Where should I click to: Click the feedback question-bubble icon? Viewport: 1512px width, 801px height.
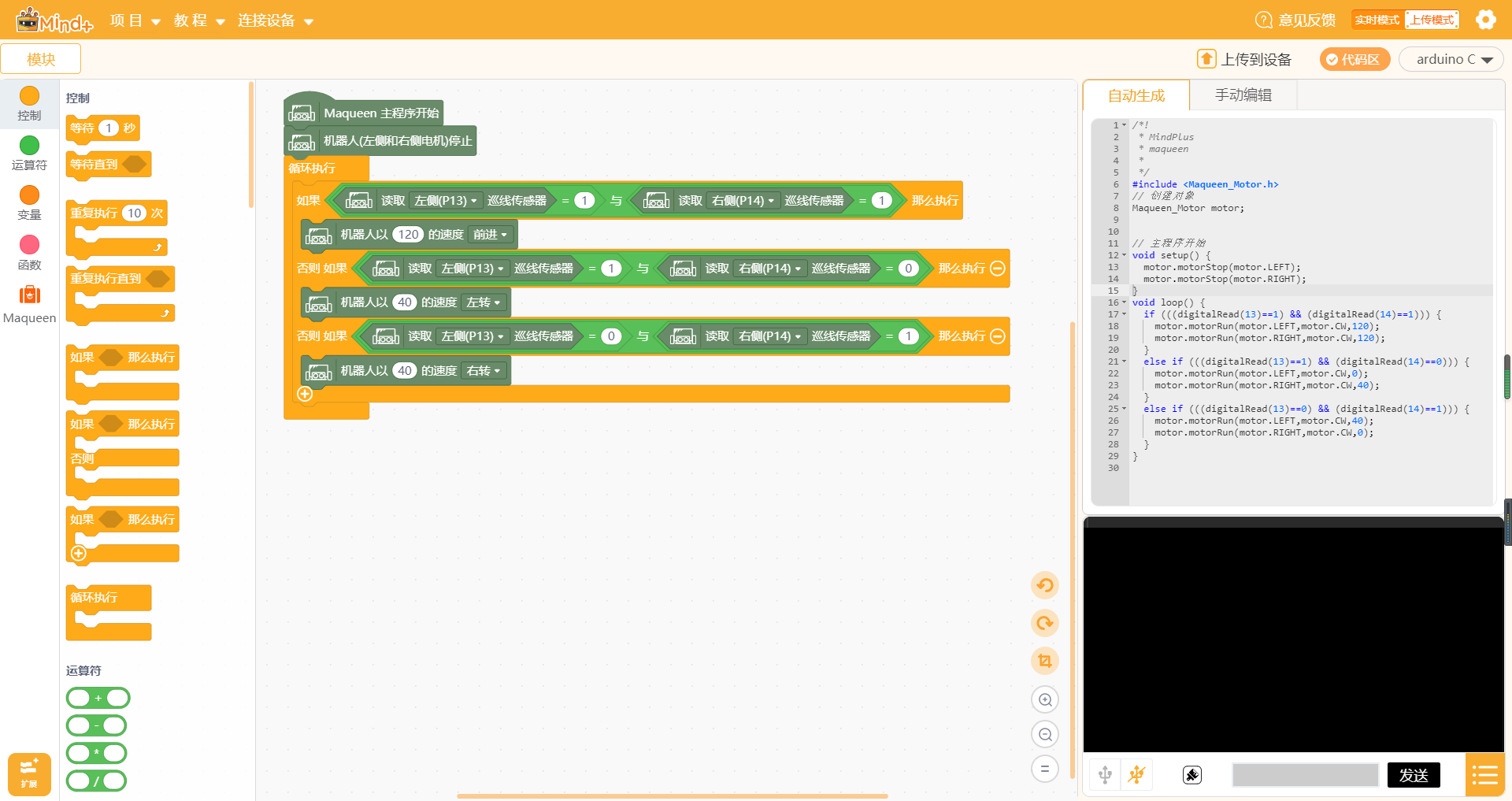[x=1263, y=20]
